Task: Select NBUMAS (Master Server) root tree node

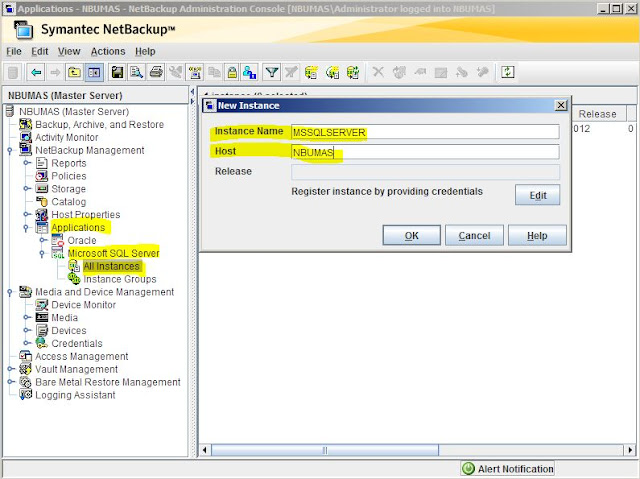Action: coord(73,111)
